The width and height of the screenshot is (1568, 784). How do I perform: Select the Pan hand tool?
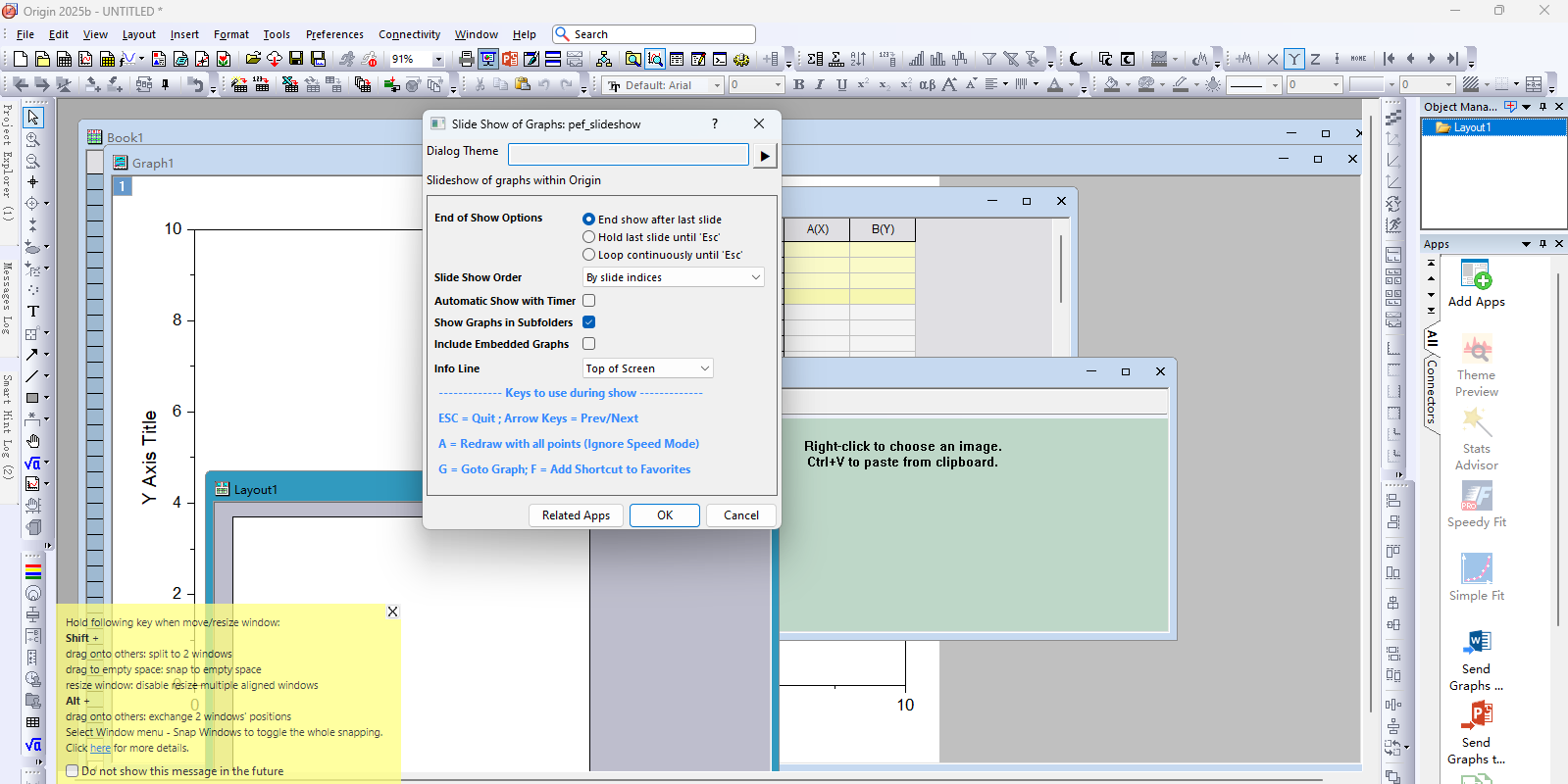tap(32, 441)
